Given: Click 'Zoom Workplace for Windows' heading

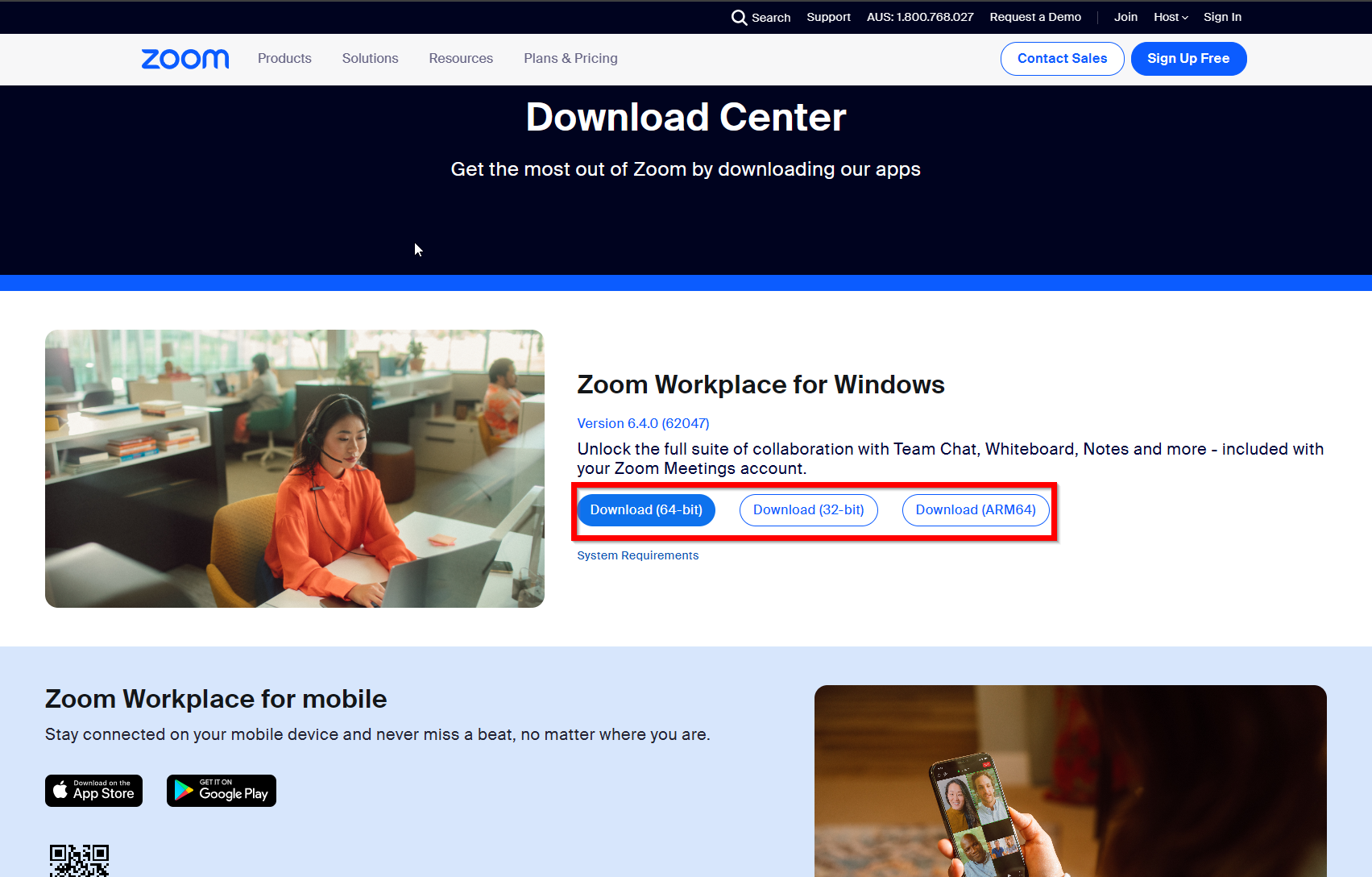Looking at the screenshot, I should pos(761,384).
